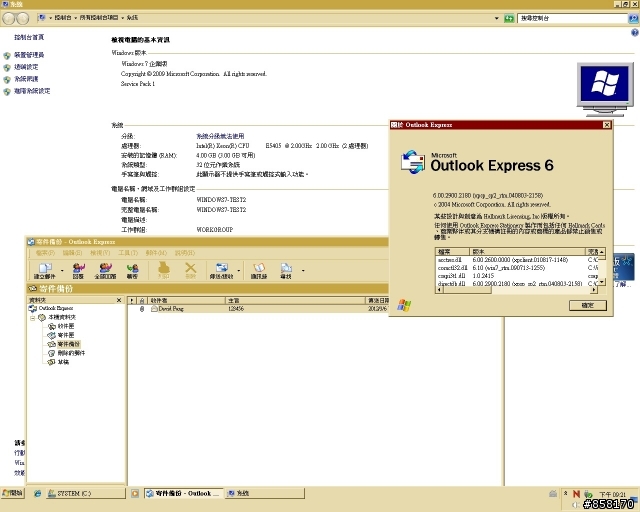Open the 編輯(E) menu in Outlook Express
The image size is (640, 512).
(x=72, y=253)
